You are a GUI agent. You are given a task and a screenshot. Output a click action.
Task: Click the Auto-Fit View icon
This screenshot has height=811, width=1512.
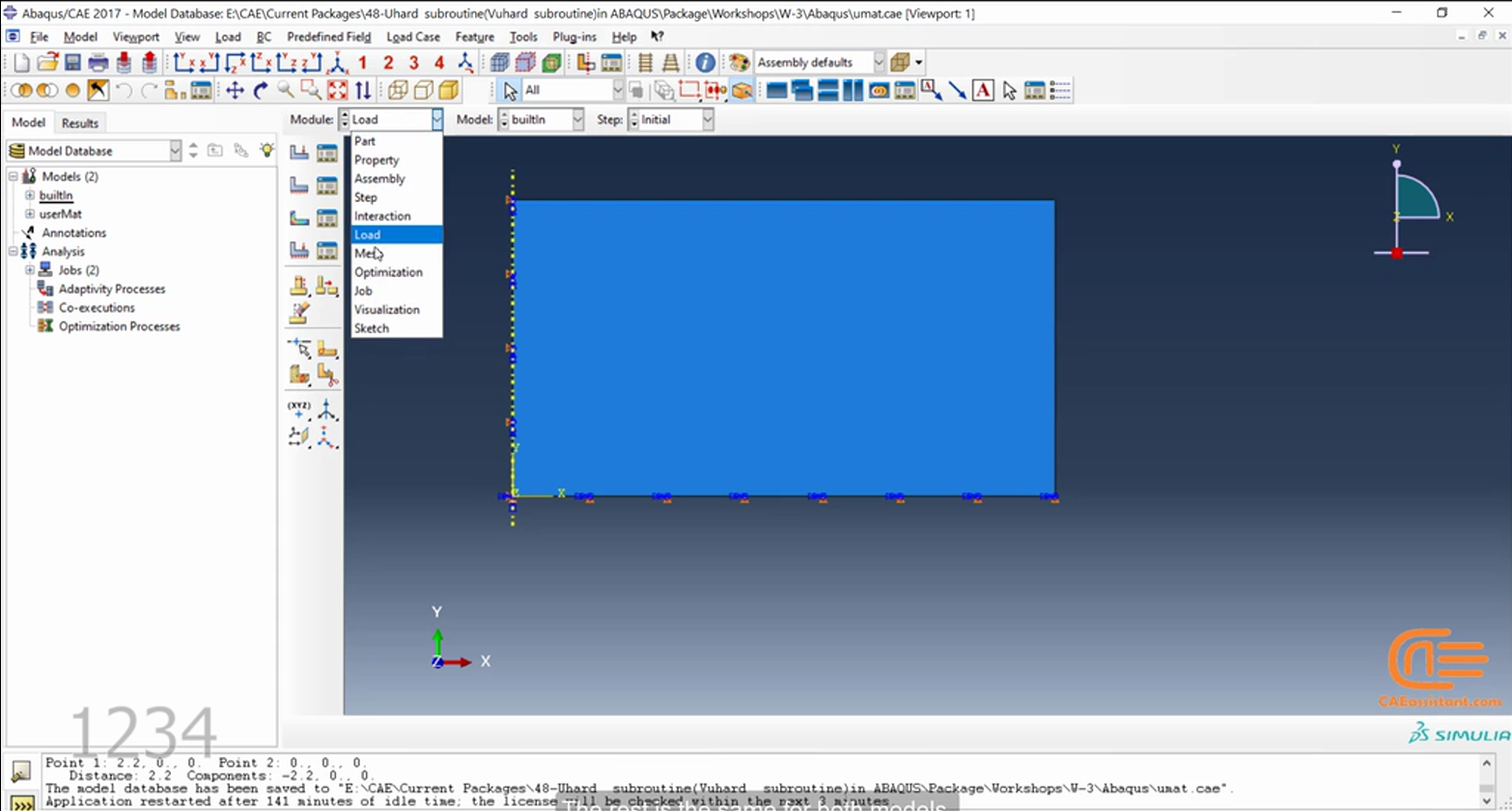tap(337, 91)
